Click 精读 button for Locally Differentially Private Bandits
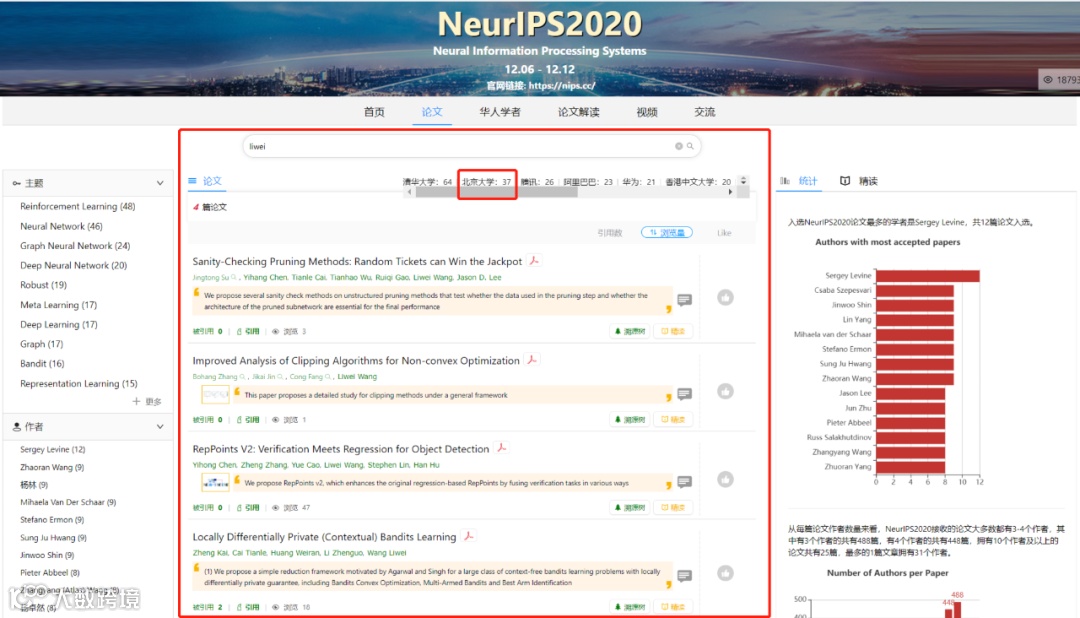 (x=673, y=607)
